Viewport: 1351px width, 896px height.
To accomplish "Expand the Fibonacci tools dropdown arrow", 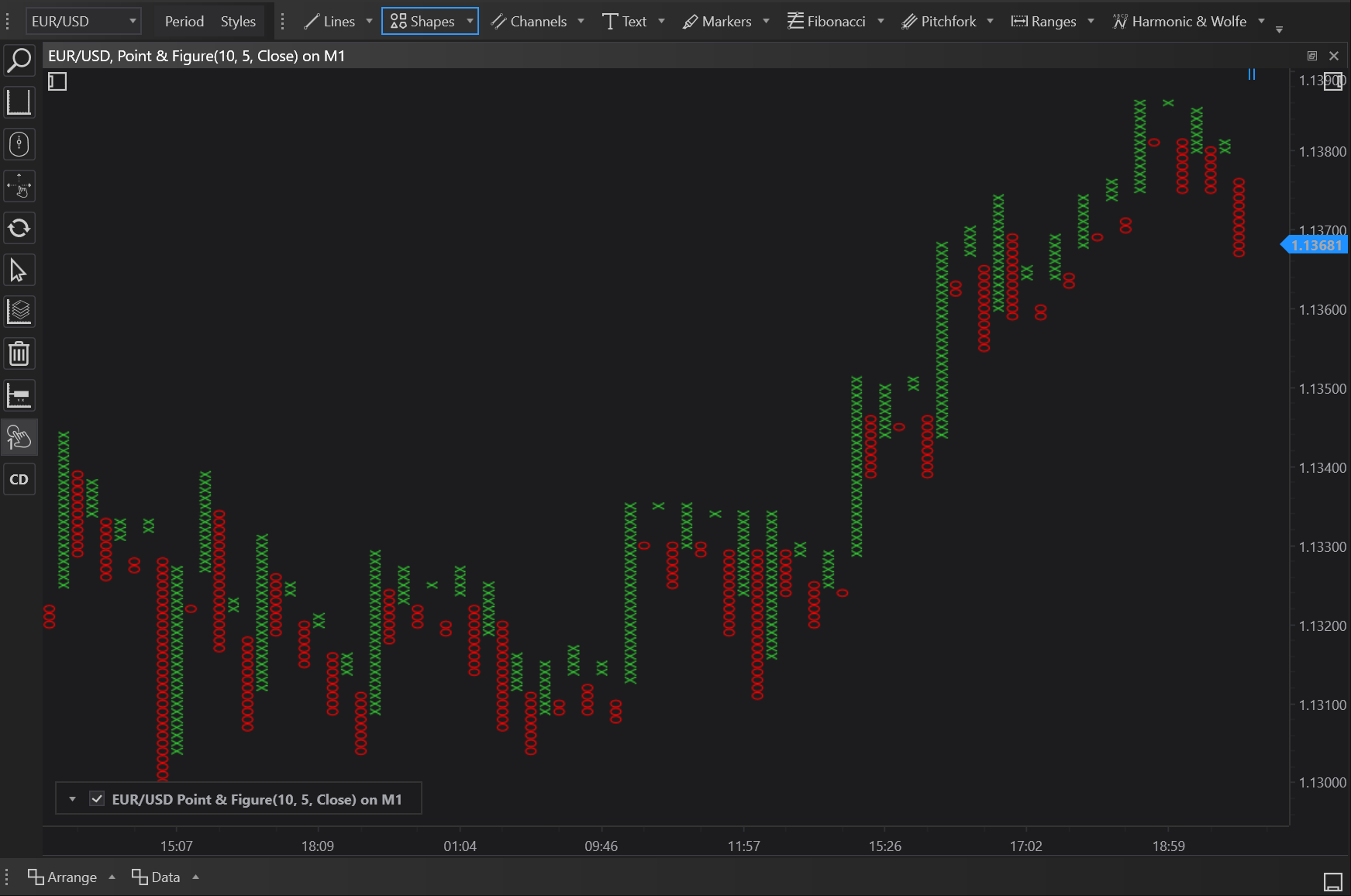I will click(881, 22).
